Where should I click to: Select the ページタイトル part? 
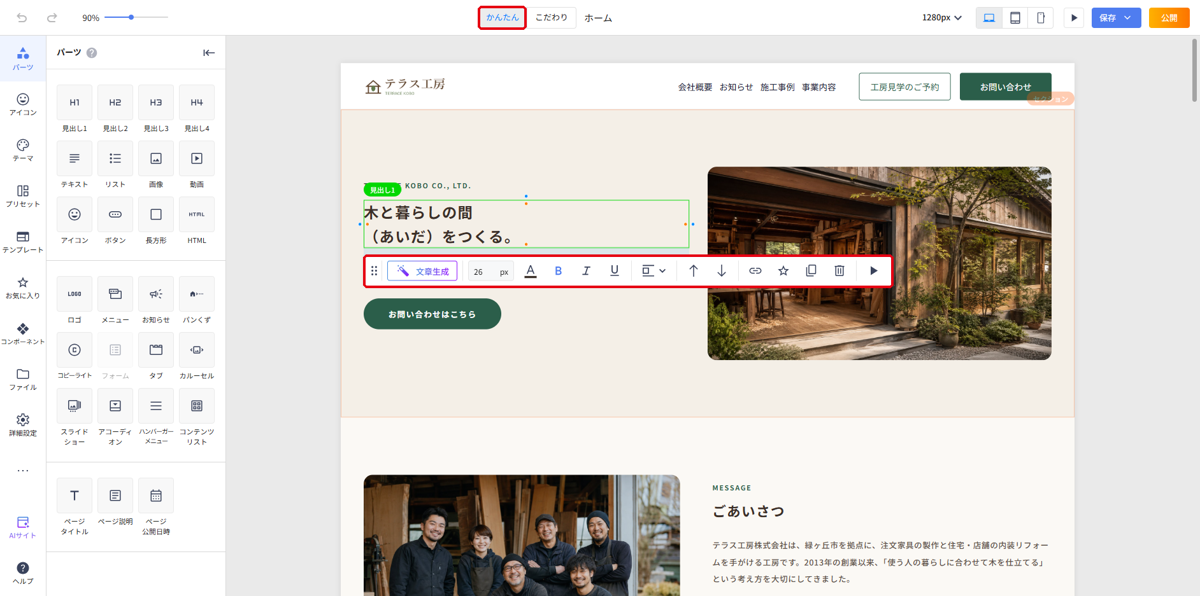(74, 507)
